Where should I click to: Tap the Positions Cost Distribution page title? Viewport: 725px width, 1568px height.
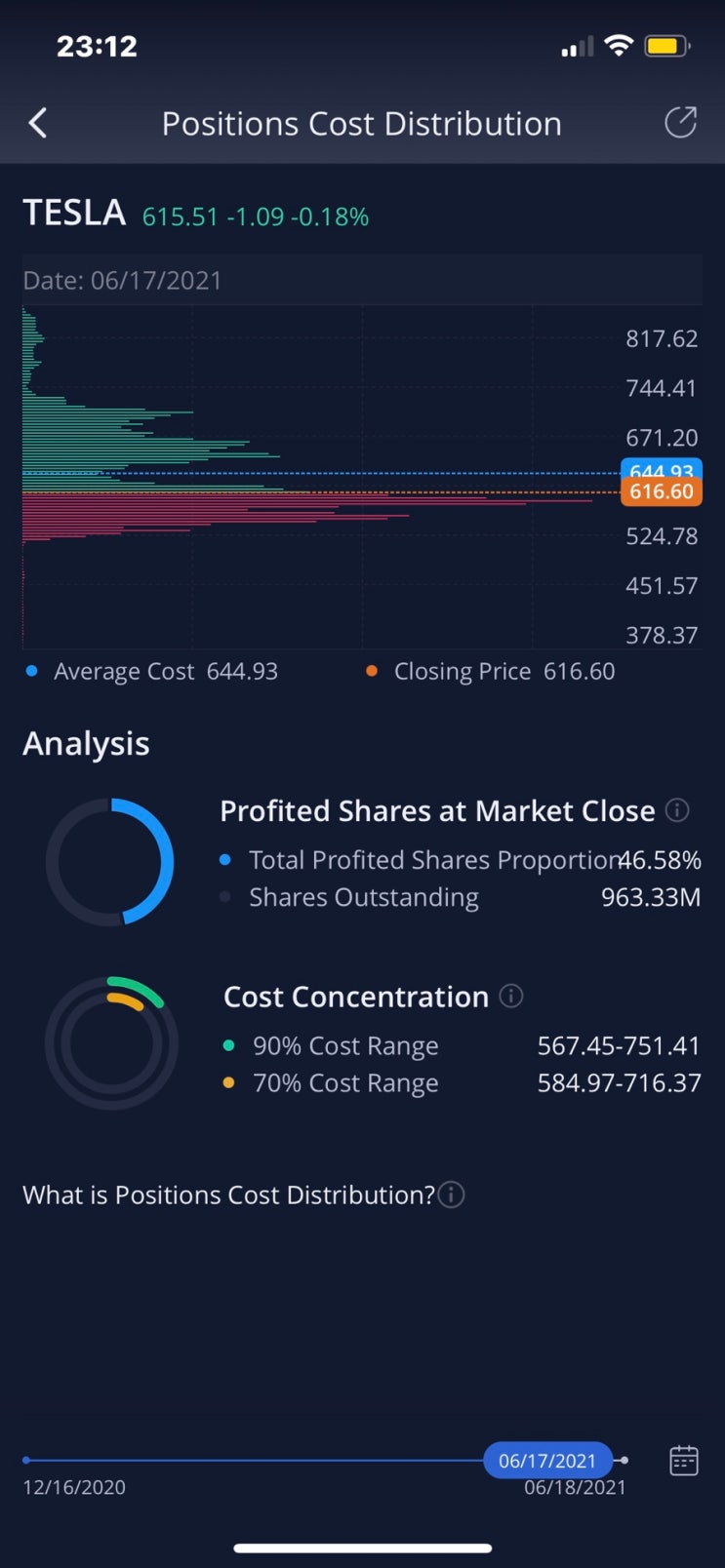[362, 124]
